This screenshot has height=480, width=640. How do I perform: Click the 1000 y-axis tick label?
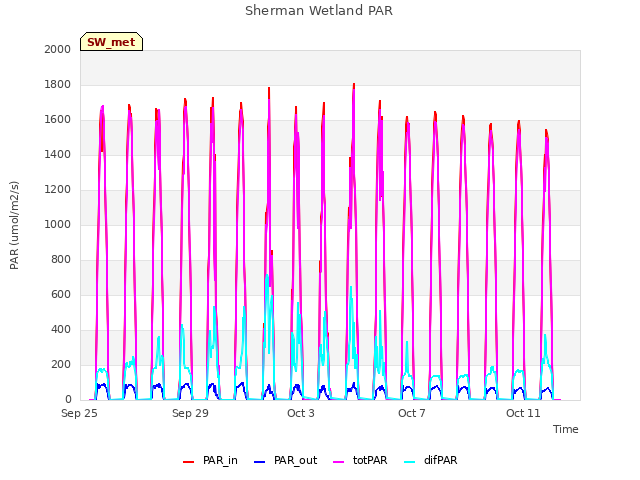(x=58, y=224)
